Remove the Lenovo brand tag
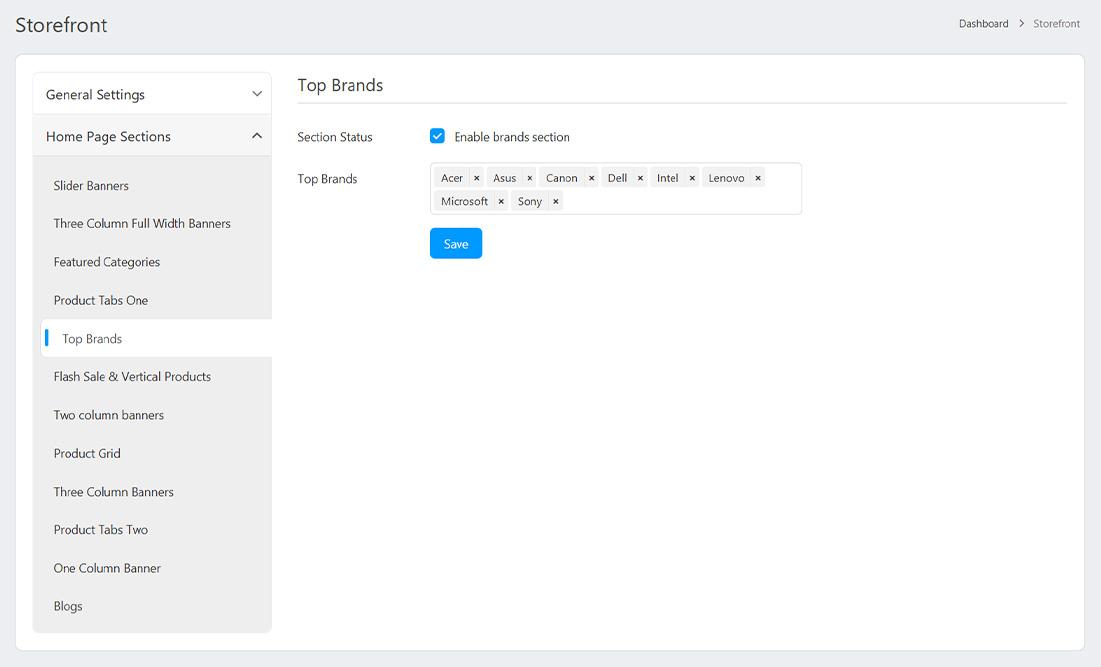 click(758, 178)
